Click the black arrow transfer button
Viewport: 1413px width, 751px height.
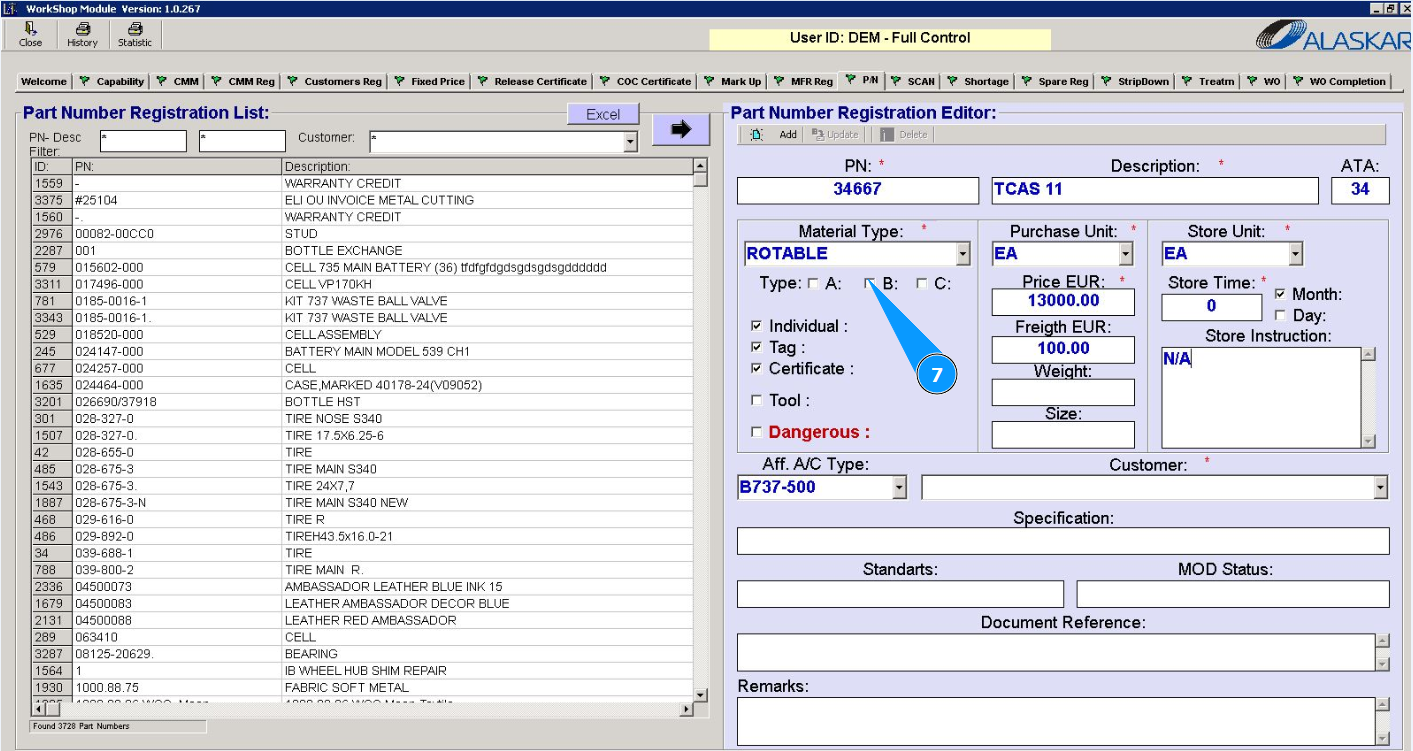coord(681,129)
